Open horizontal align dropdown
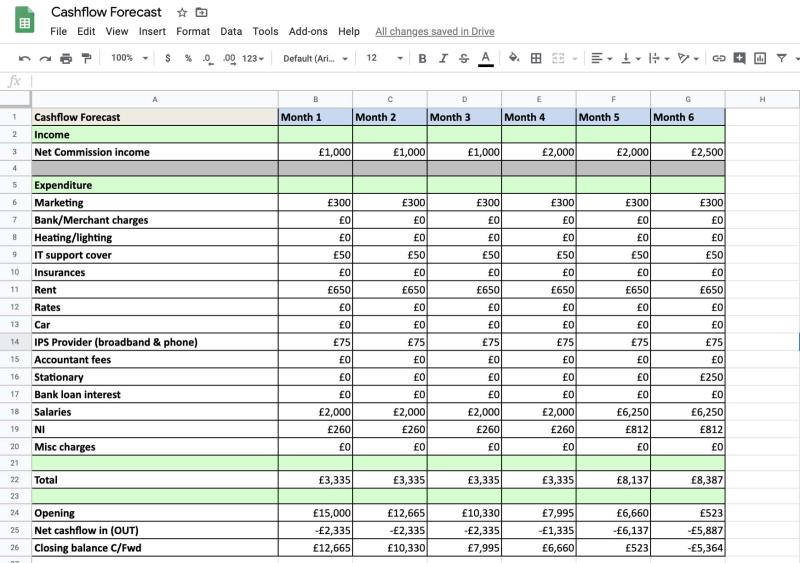This screenshot has height=563, width=800. click(x=602, y=59)
